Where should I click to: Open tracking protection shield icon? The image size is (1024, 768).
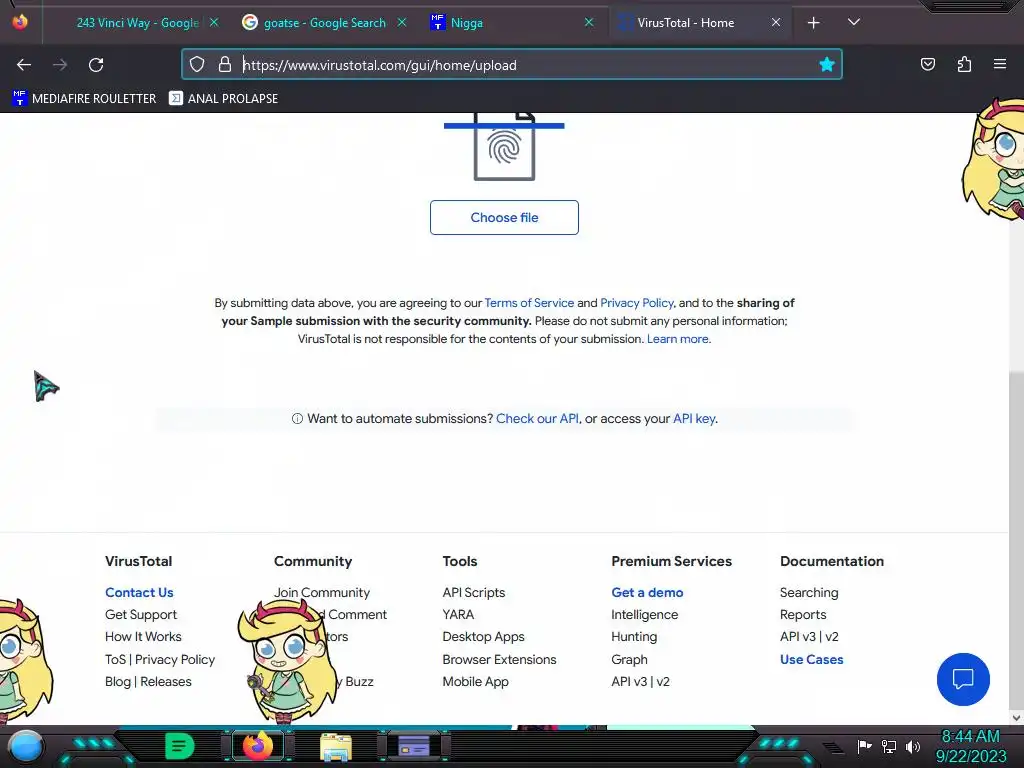pyautogui.click(x=197, y=64)
